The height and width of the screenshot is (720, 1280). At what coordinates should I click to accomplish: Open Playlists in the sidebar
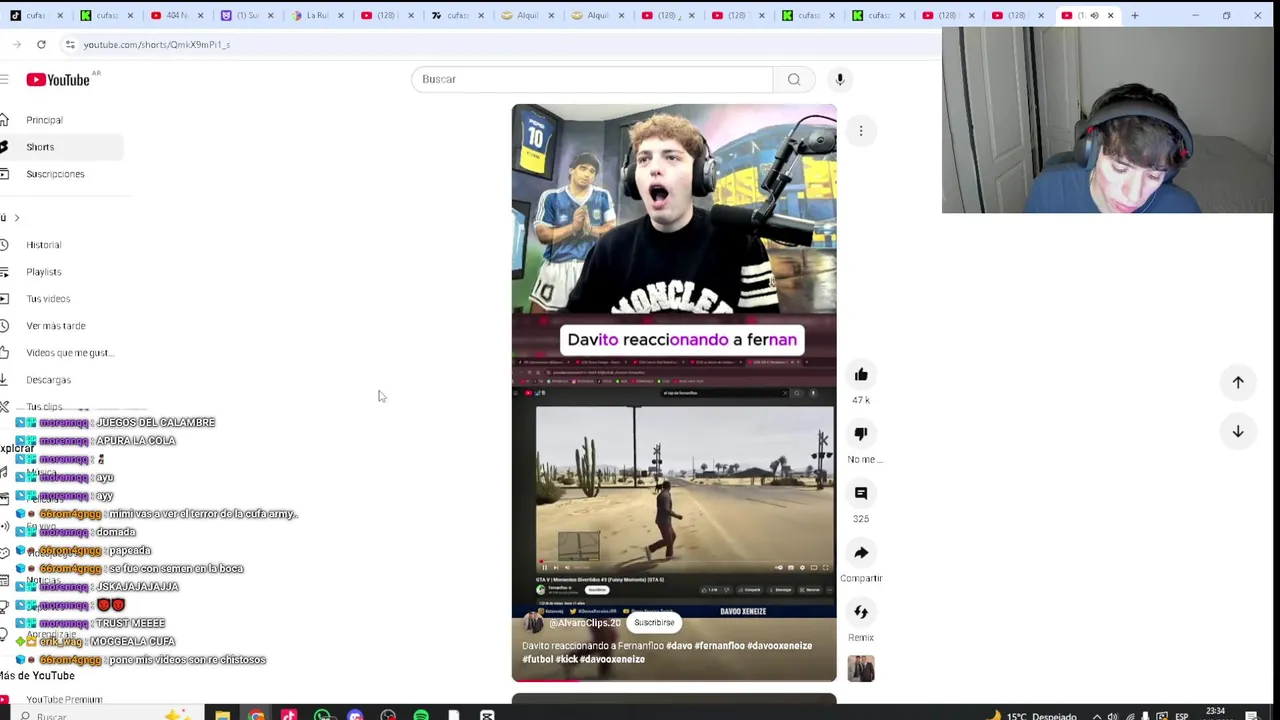[44, 272]
